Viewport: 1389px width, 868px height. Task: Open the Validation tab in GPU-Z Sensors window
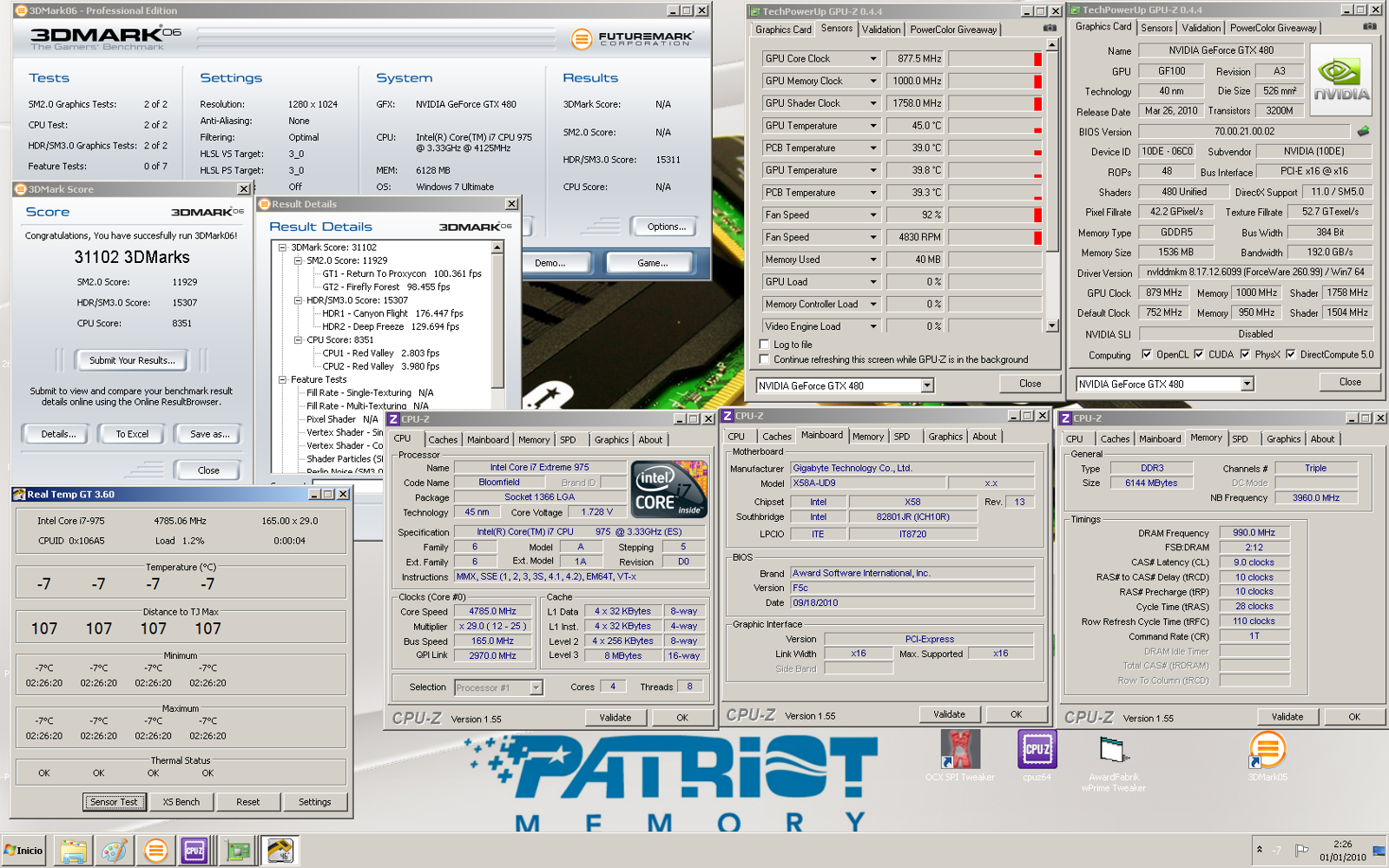(881, 30)
